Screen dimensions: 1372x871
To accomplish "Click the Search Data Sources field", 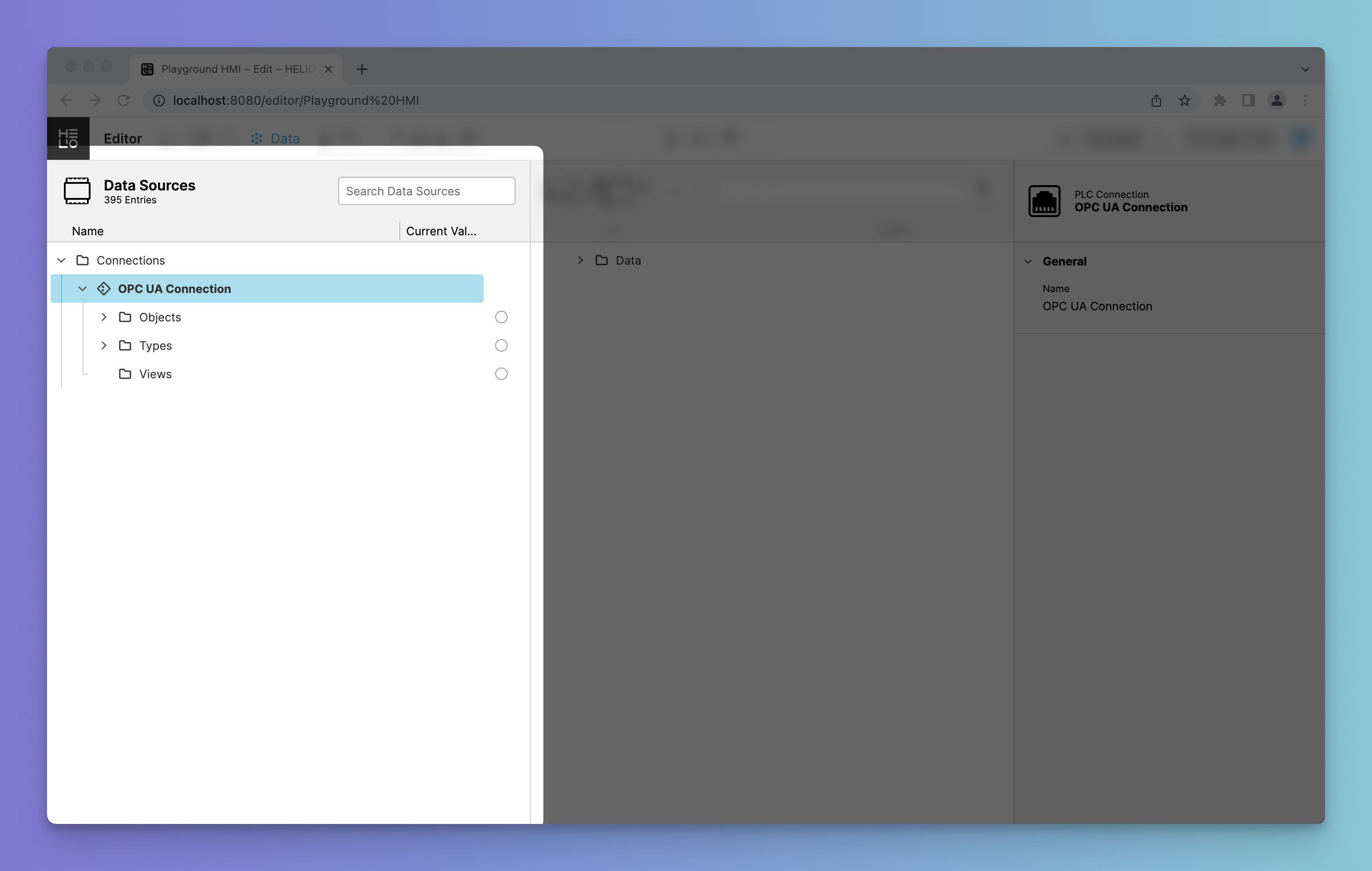I will coord(426,191).
